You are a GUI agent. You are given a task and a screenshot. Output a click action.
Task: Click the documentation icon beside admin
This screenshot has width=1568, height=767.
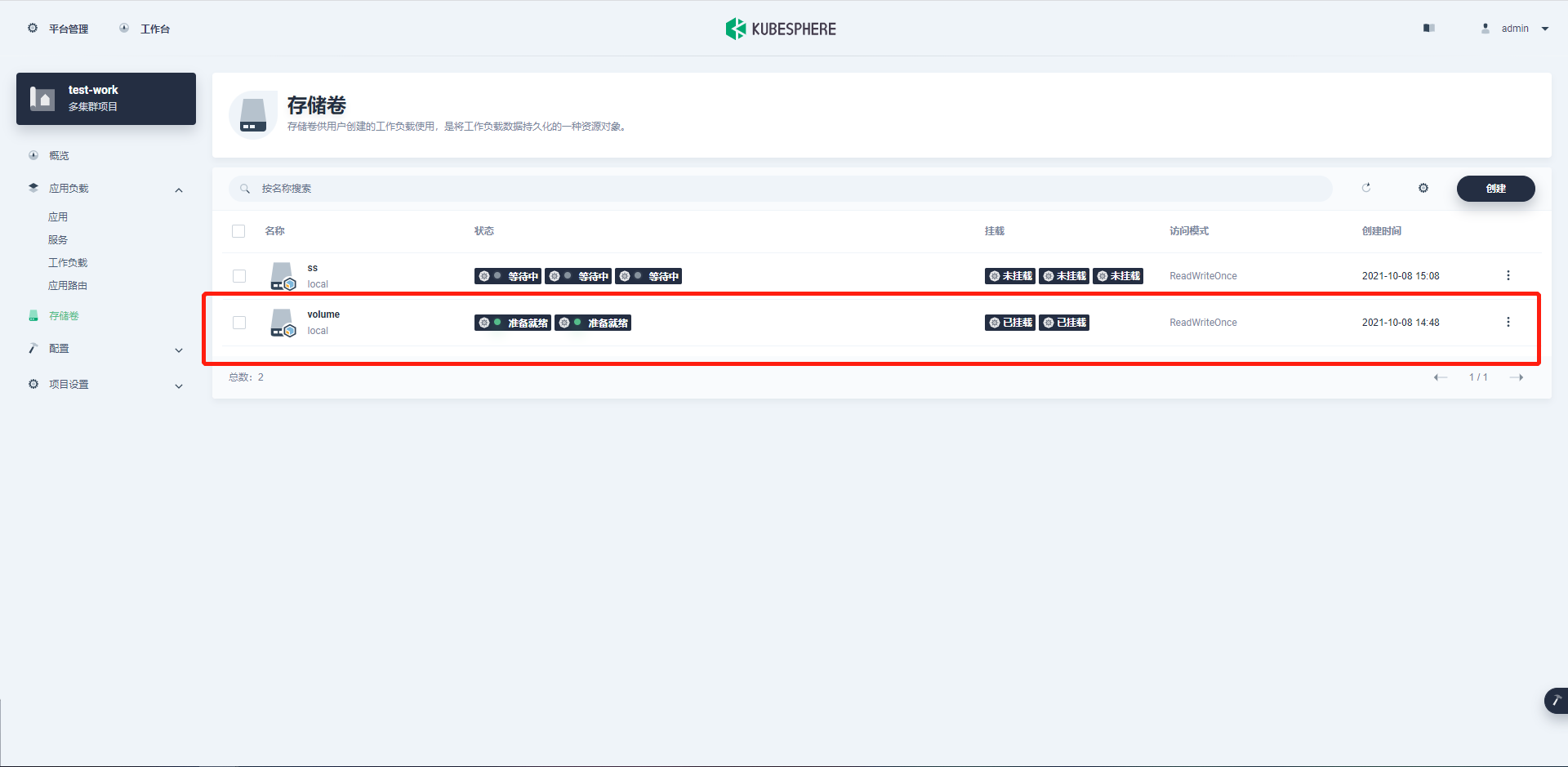(1428, 28)
